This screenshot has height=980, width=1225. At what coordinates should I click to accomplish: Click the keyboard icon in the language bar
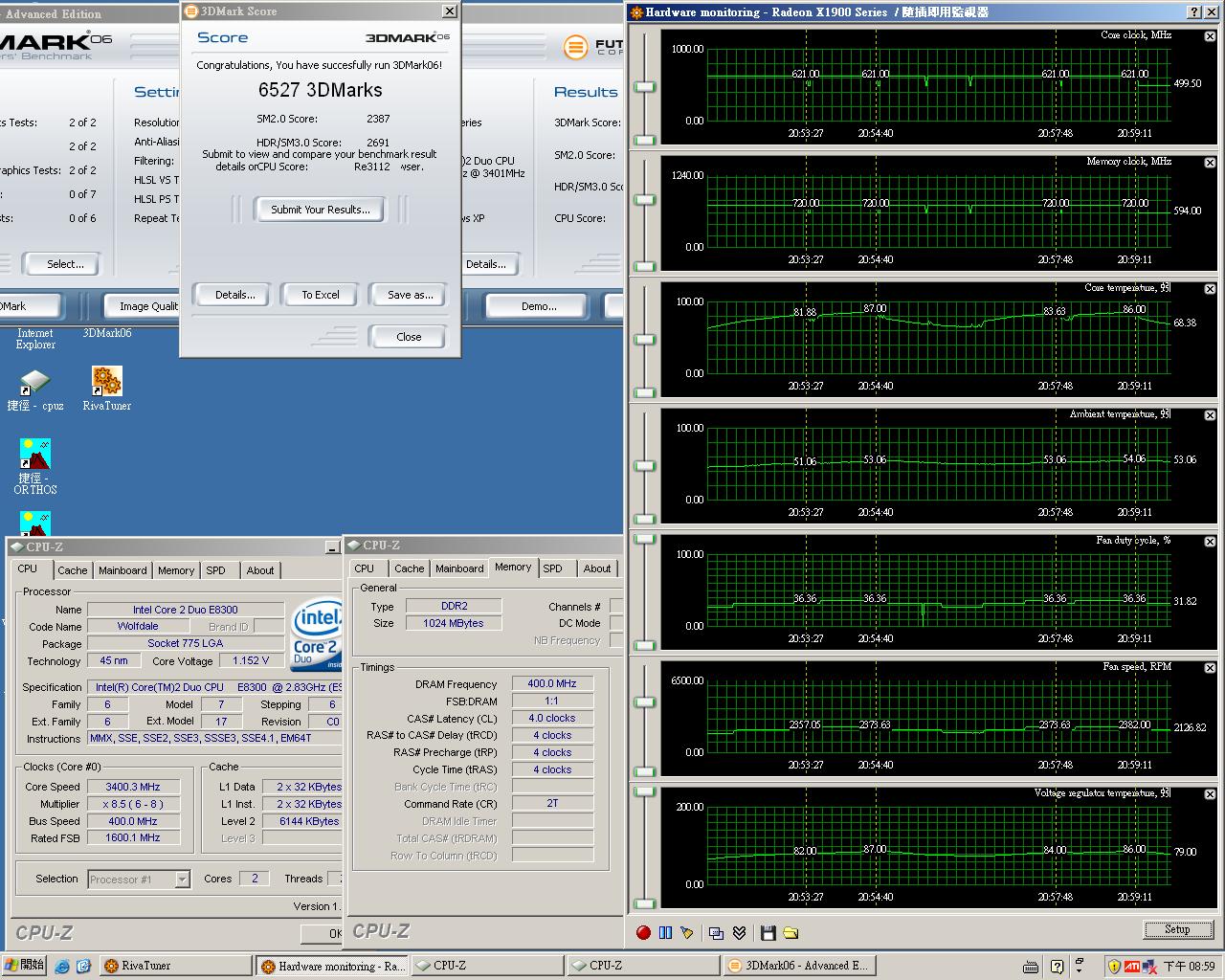click(1031, 967)
